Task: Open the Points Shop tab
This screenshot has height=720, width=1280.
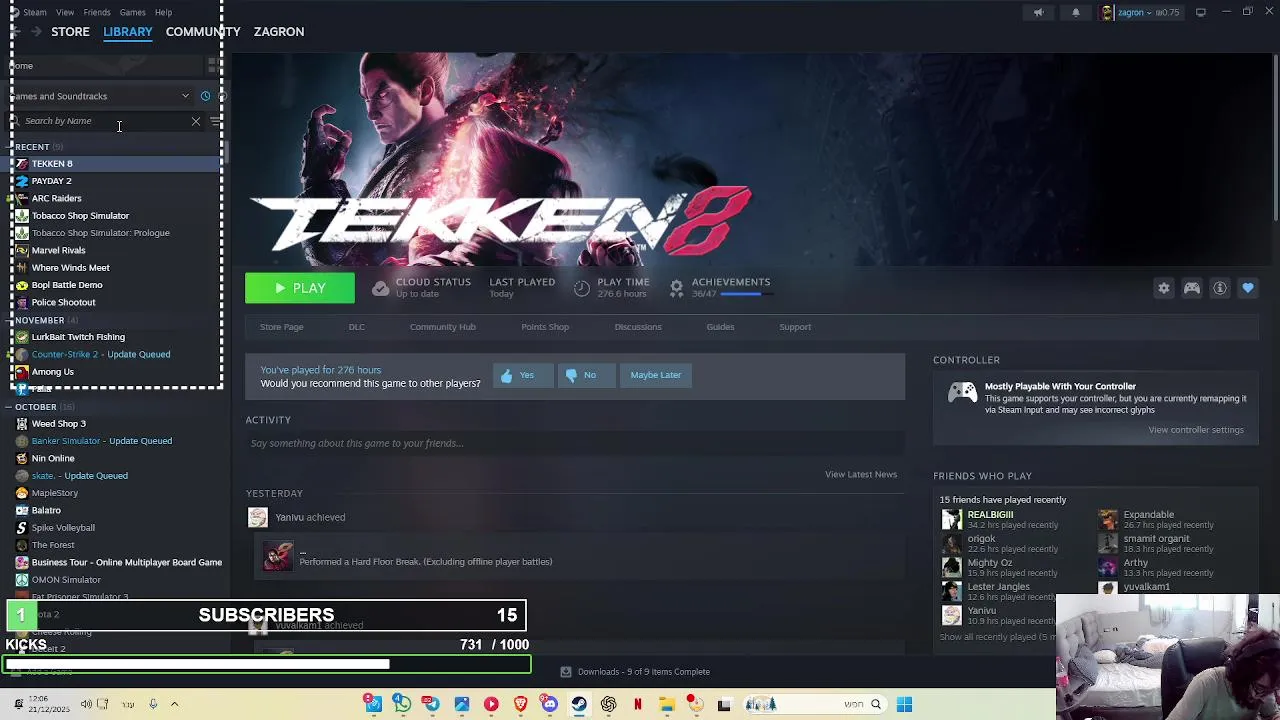Action: (545, 327)
